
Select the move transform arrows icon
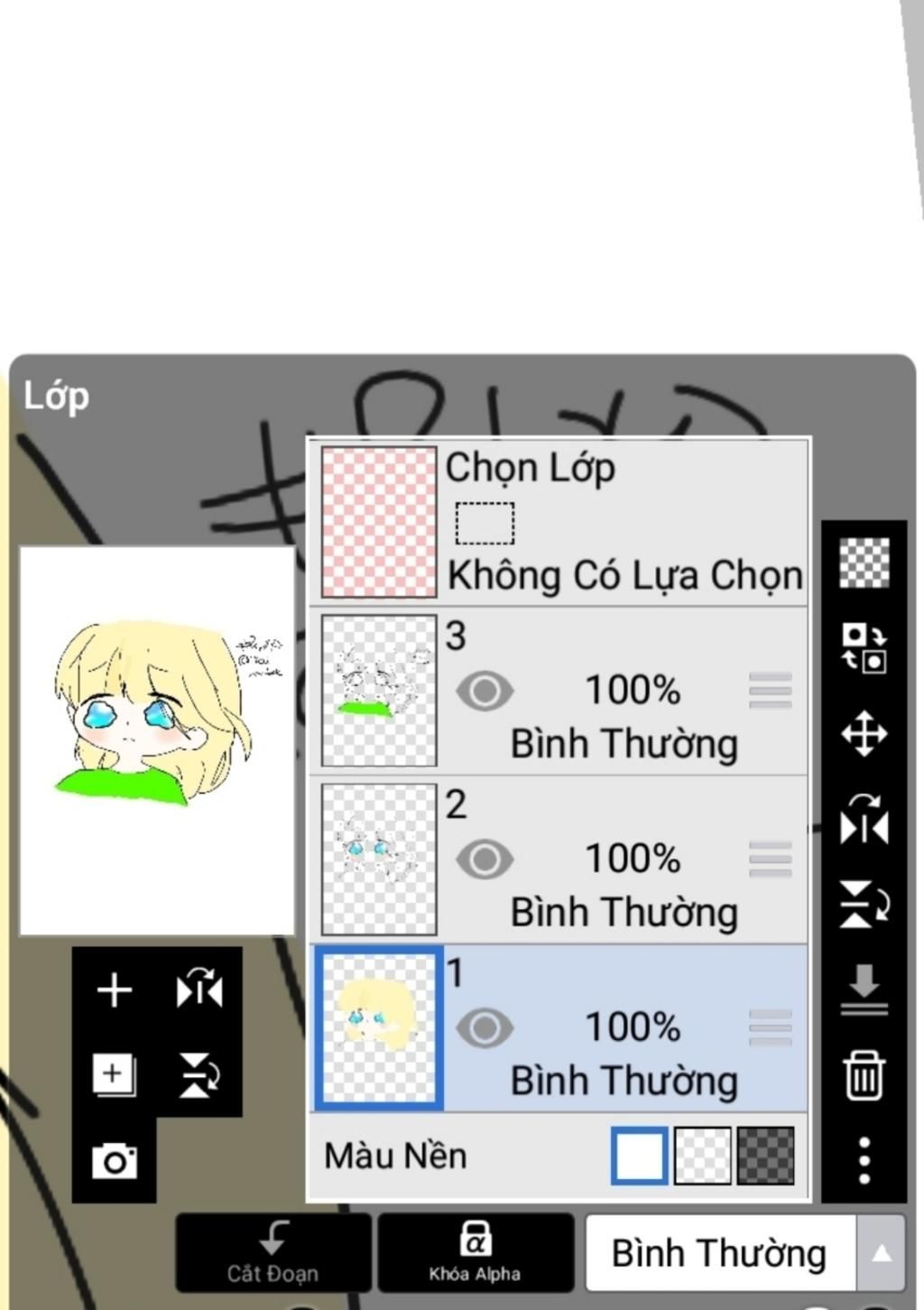pyautogui.click(x=864, y=733)
